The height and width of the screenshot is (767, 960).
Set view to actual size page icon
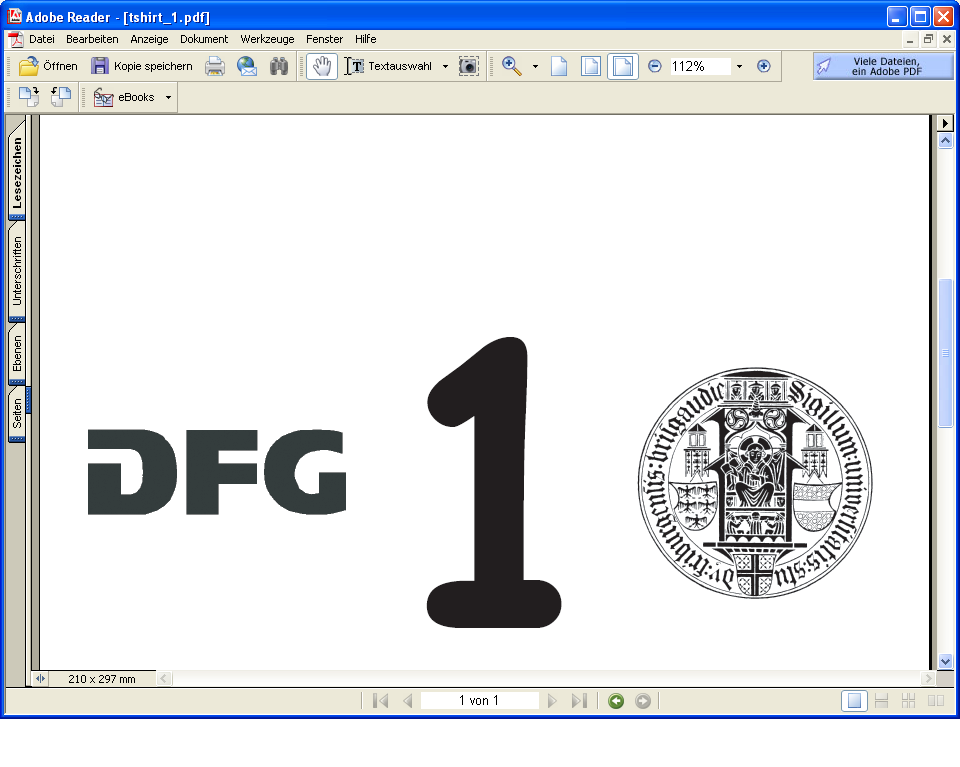coord(559,66)
